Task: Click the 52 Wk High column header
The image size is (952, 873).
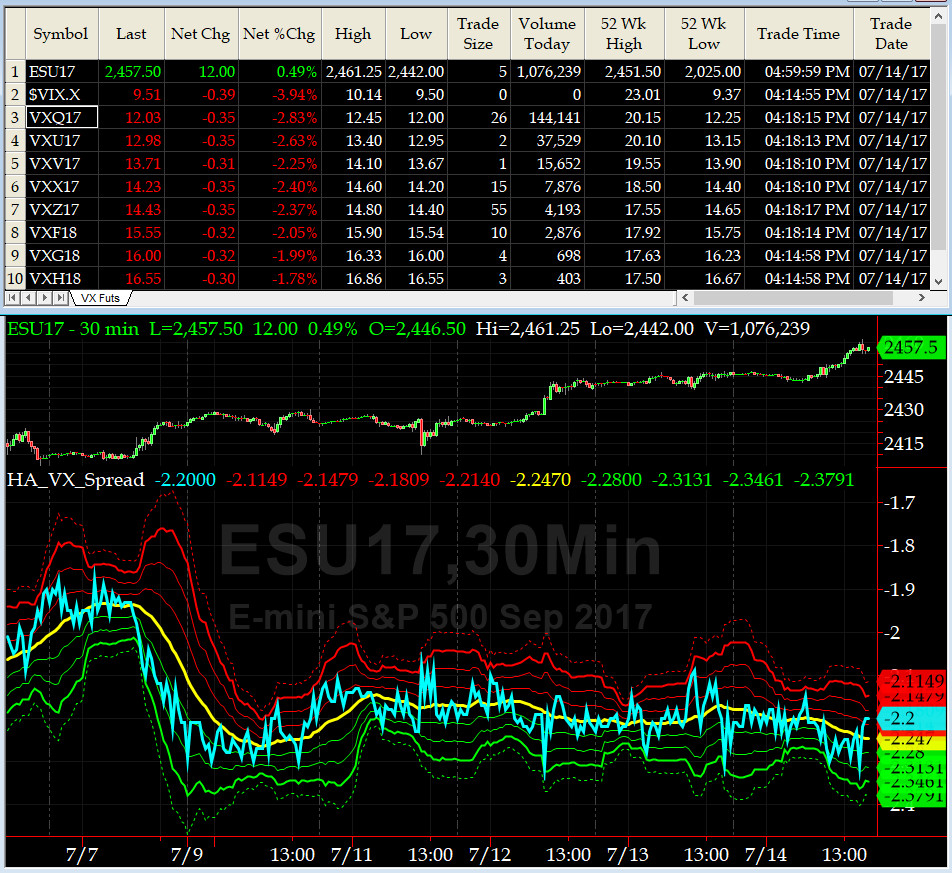Action: [x=624, y=34]
